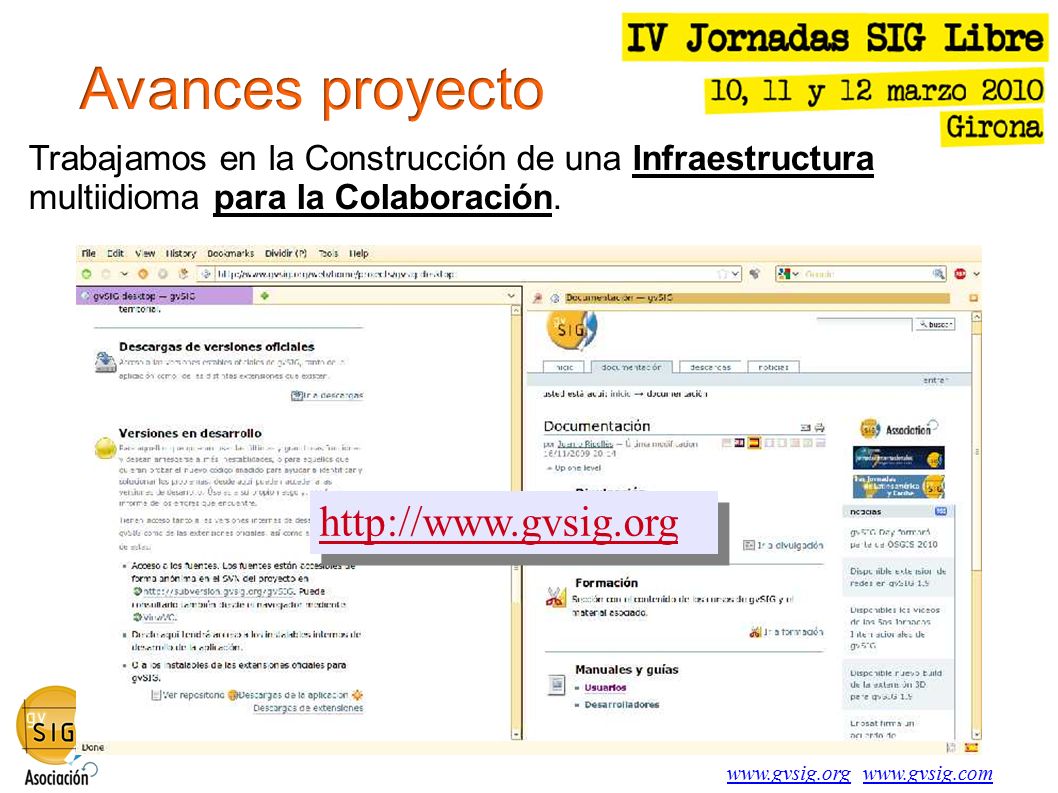Follow the 'Ir a divulgación' link

(x=783, y=545)
